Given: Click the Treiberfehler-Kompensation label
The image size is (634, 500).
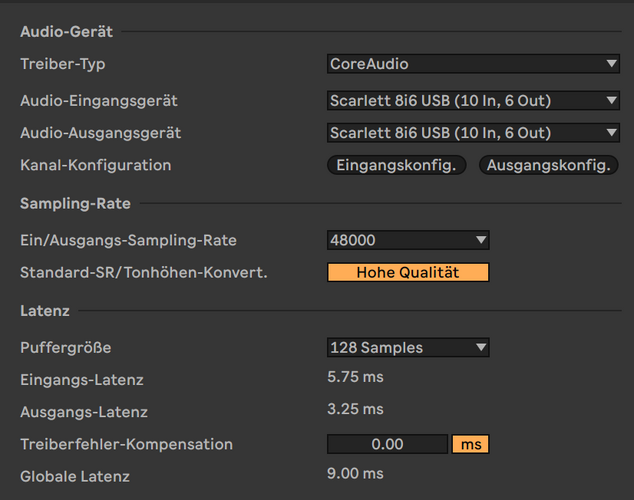Looking at the screenshot, I should (x=126, y=444).
